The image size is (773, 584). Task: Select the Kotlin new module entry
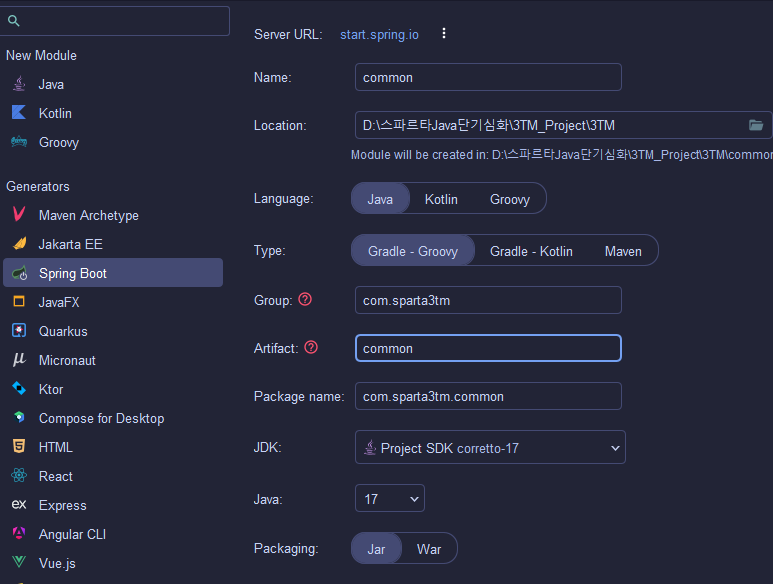tap(112, 113)
